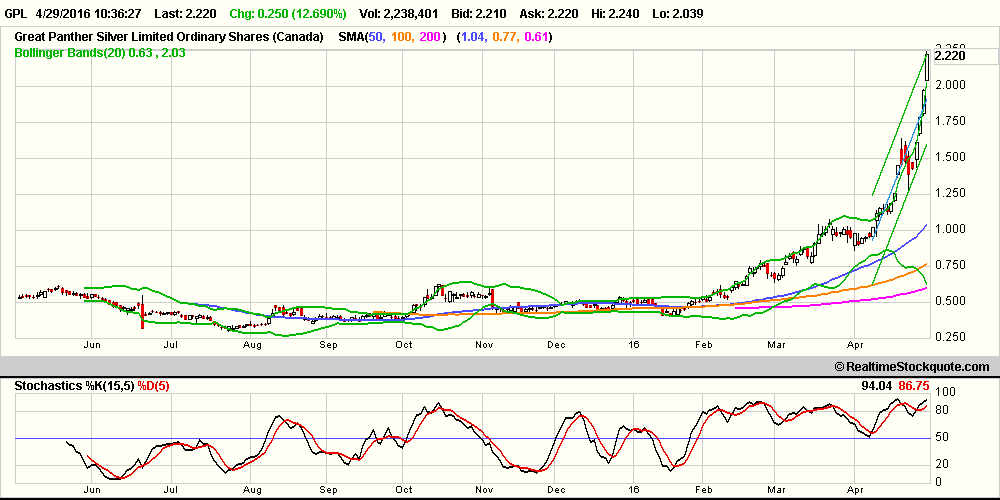The width and height of the screenshot is (1000, 500).
Task: Click the GPL ticker symbol
Action: [x=15, y=13]
